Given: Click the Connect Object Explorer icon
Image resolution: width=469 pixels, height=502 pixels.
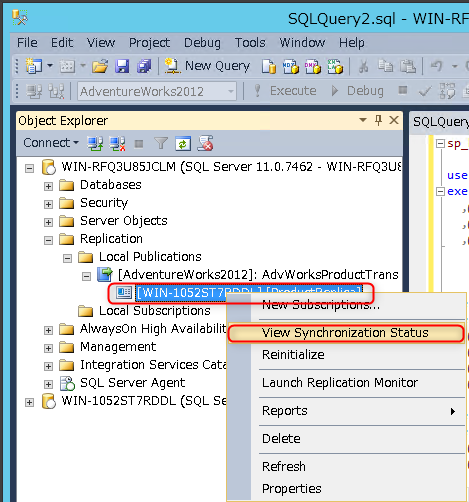Looking at the screenshot, I should click(x=95, y=144).
